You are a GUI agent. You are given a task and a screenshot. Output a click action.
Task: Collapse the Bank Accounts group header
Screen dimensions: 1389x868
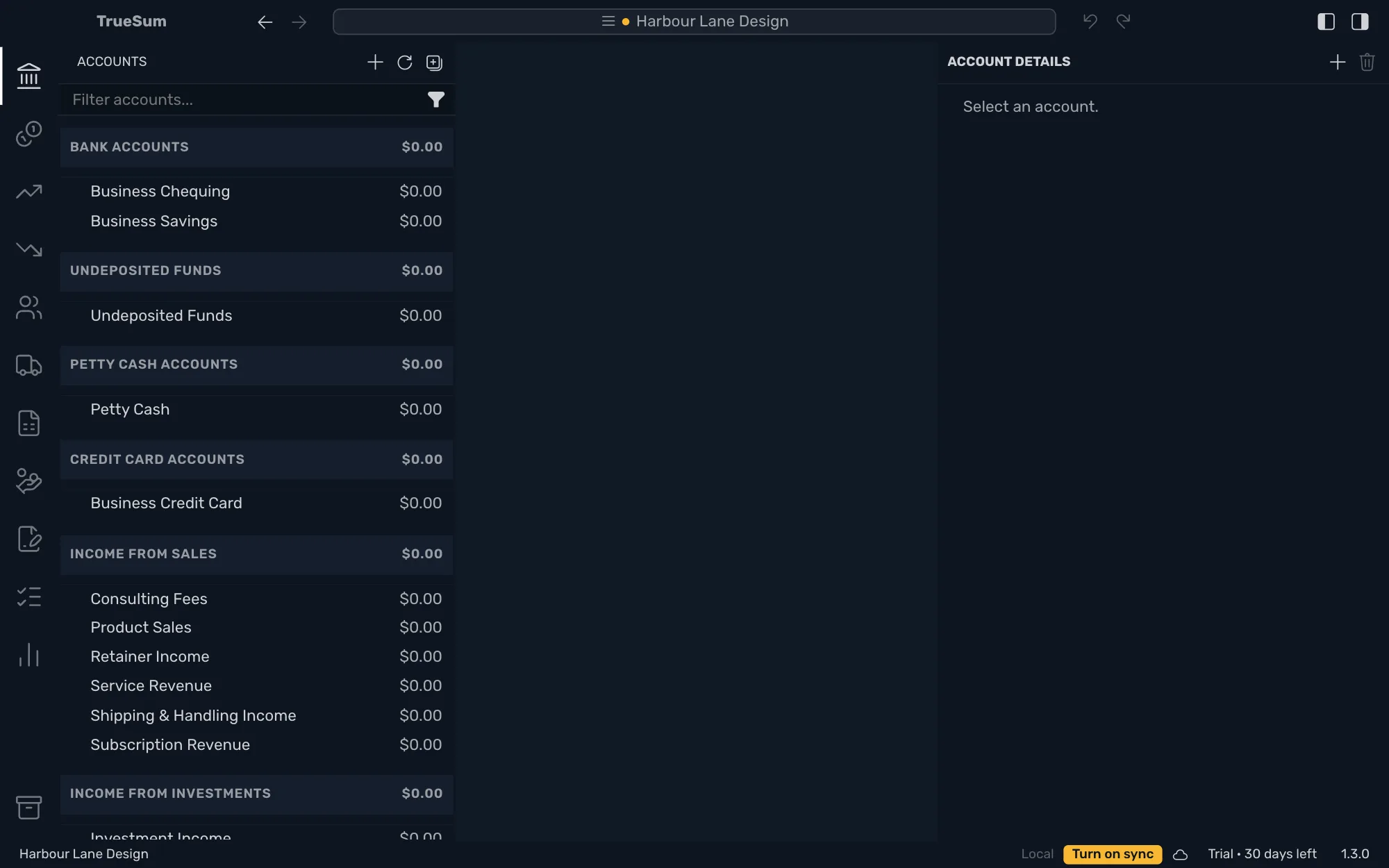tap(256, 147)
